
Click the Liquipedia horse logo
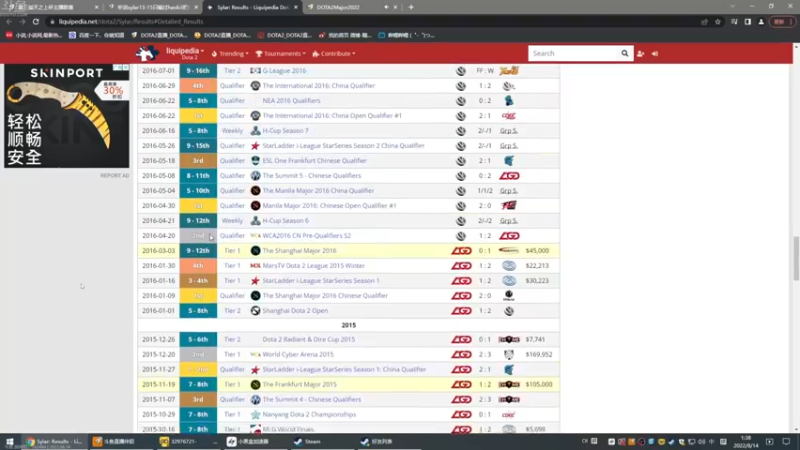click(x=147, y=53)
